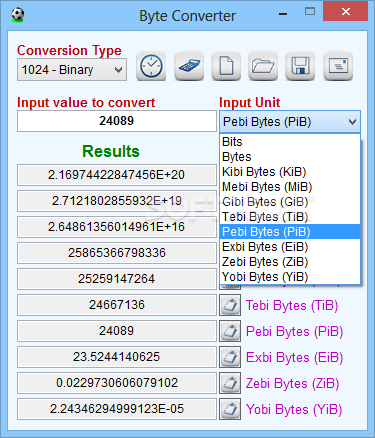Click result field 25865366798336
Image resolution: width=375 pixels, height=438 pixels.
pos(117,253)
